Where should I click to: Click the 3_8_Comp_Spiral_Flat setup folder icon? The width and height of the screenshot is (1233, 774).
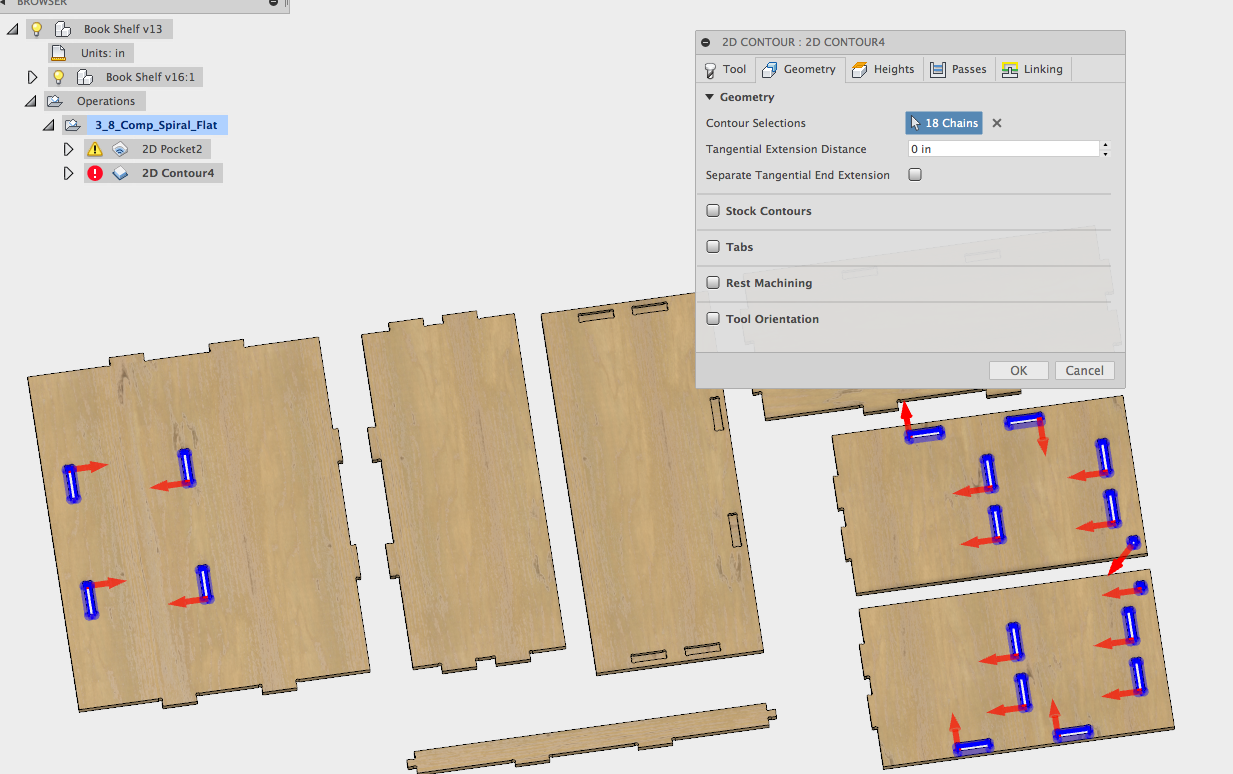coord(73,125)
